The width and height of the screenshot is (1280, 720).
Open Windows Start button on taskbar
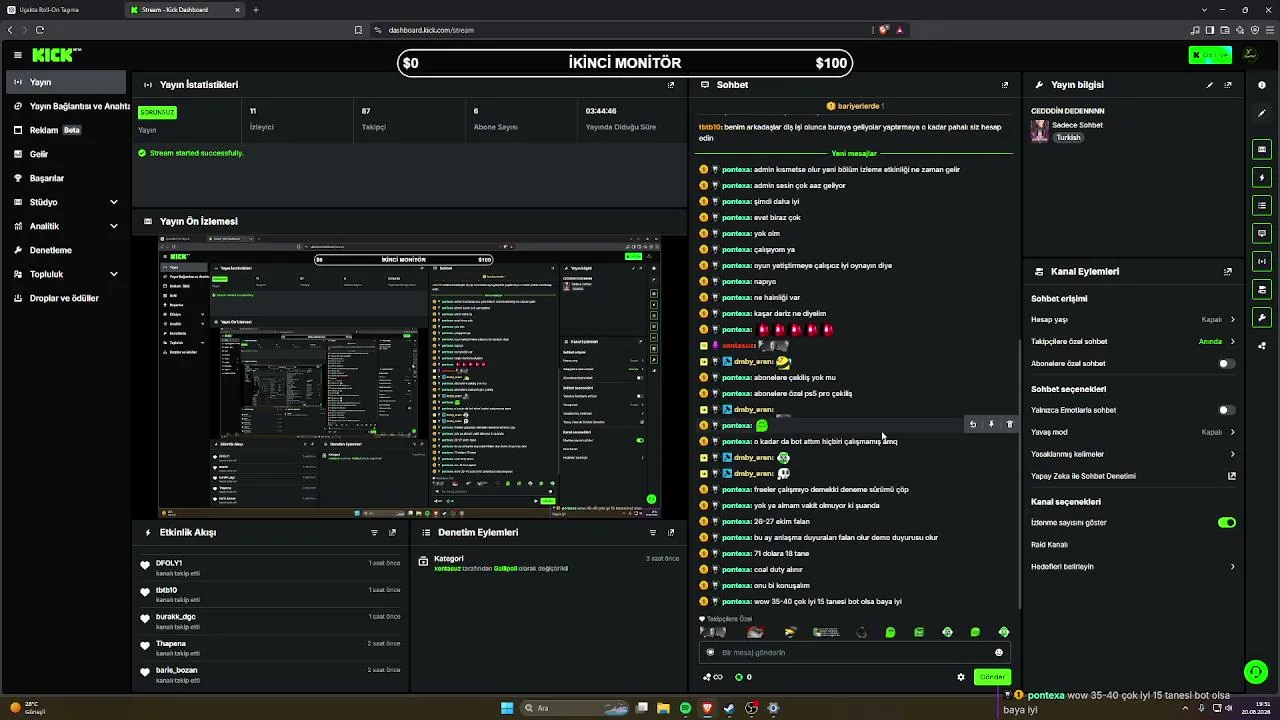tap(507, 708)
